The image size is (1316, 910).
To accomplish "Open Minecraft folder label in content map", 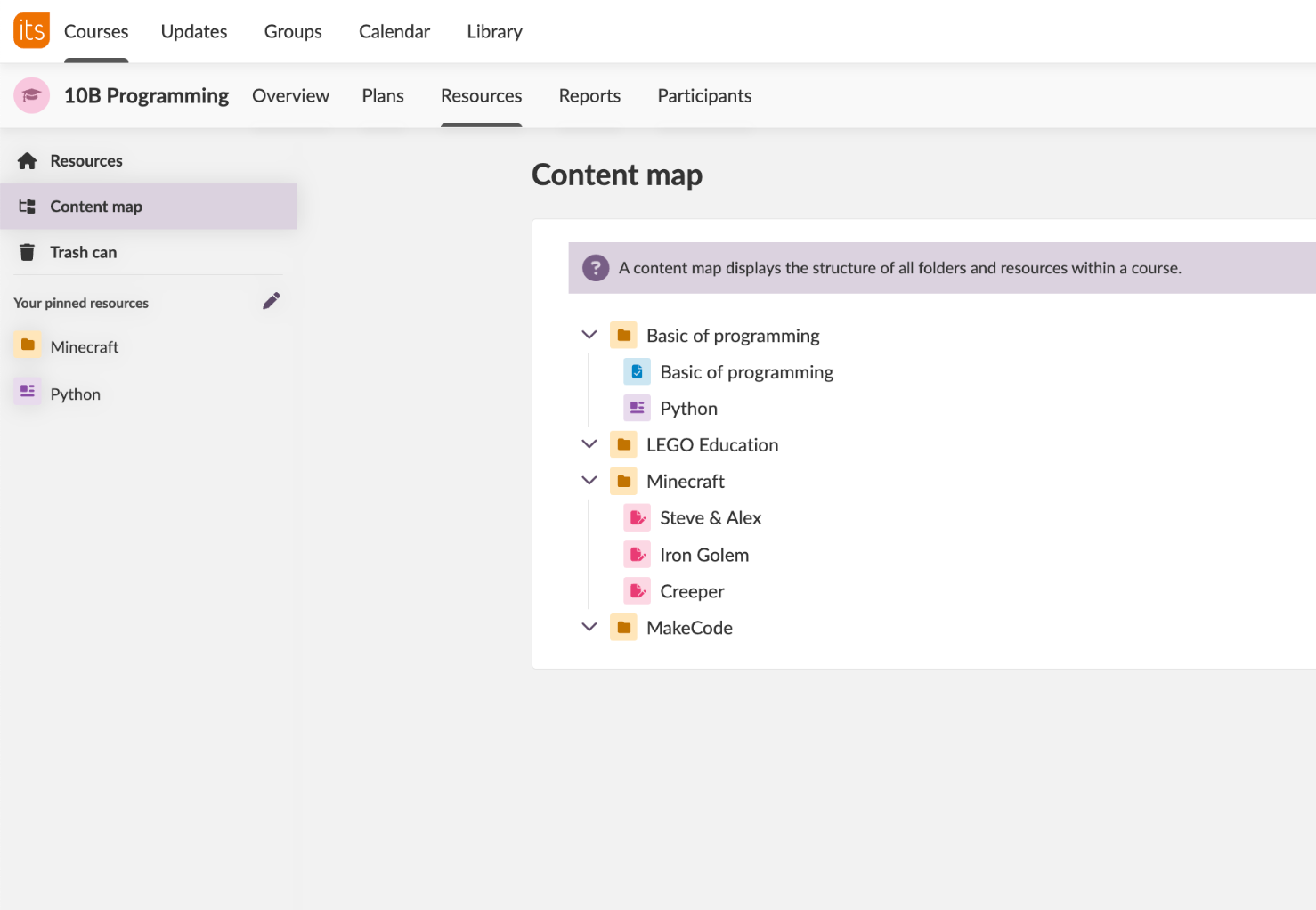I will pyautogui.click(x=686, y=482).
